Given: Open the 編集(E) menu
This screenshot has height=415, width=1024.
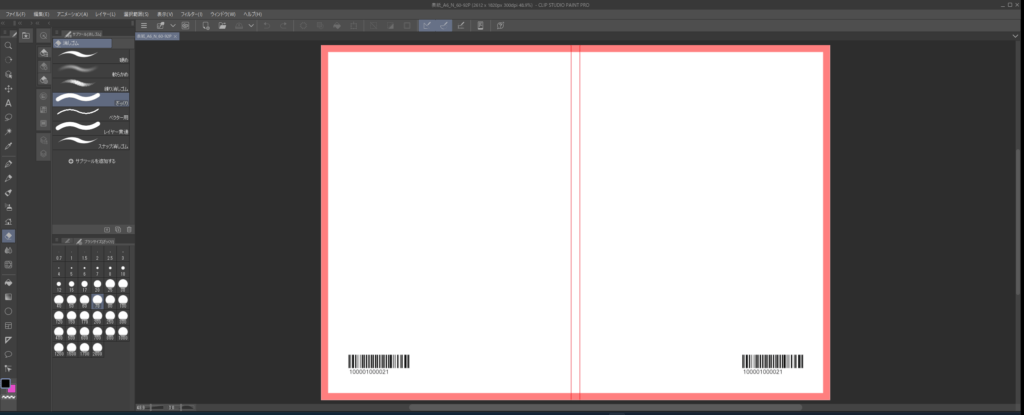Looking at the screenshot, I should 41,14.
